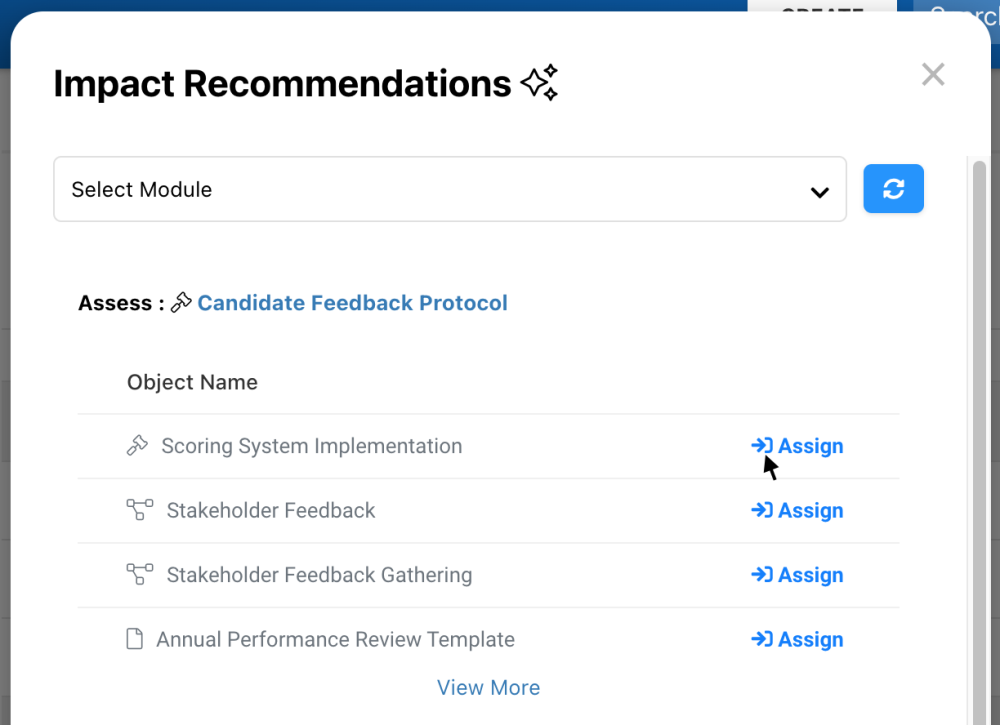This screenshot has height=725, width=1000.
Task: Select the Scoring System Implementation row name
Action: pyautogui.click(x=311, y=446)
